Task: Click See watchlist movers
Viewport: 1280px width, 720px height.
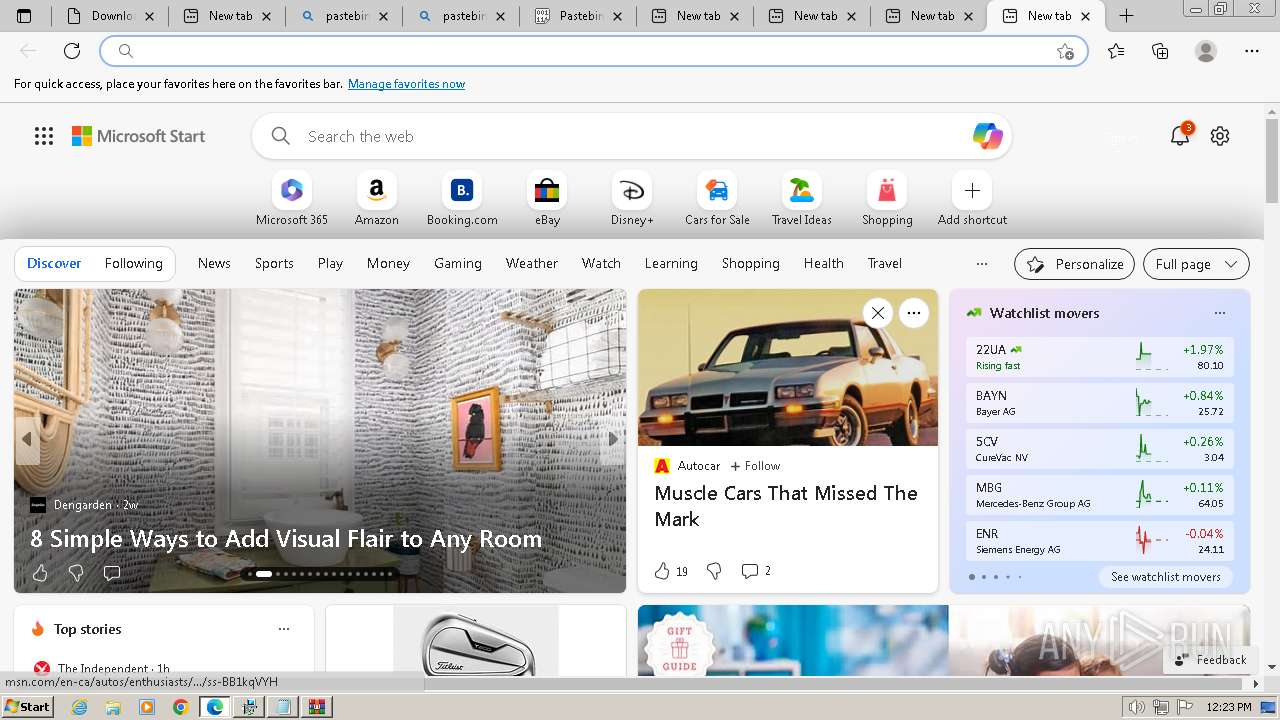Action: pyautogui.click(x=1165, y=577)
